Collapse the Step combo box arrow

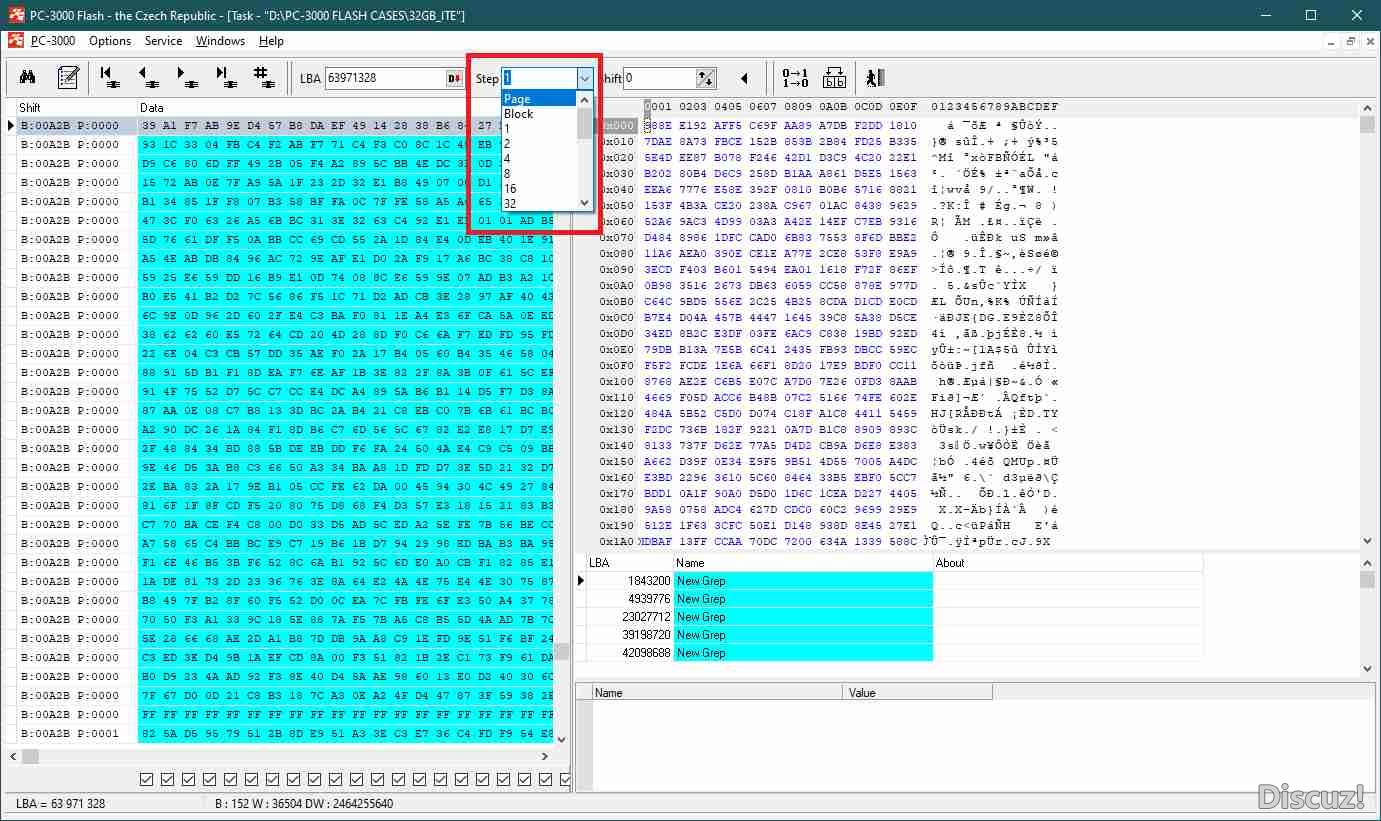pyautogui.click(x=585, y=78)
